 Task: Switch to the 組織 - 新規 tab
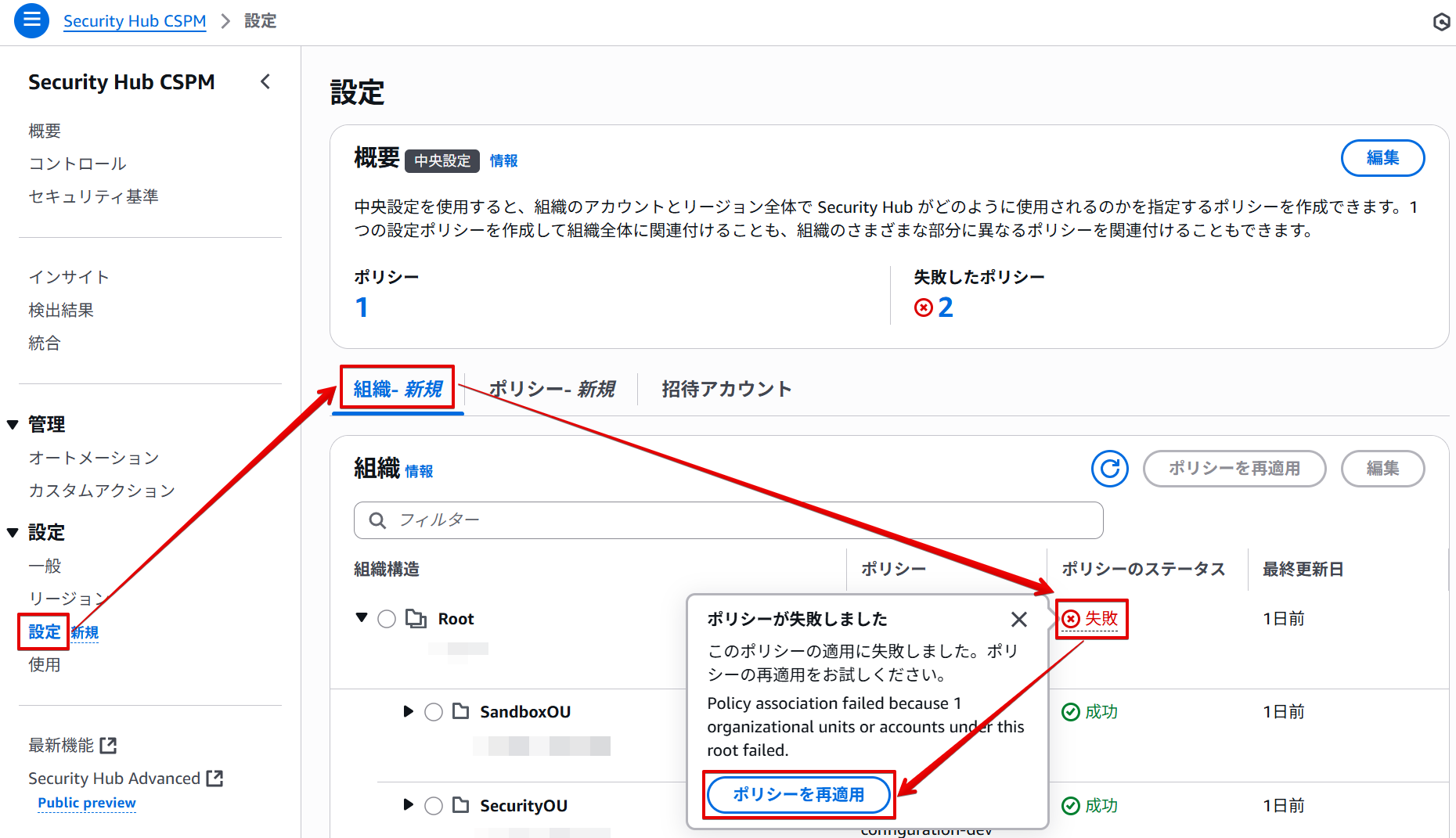398,389
